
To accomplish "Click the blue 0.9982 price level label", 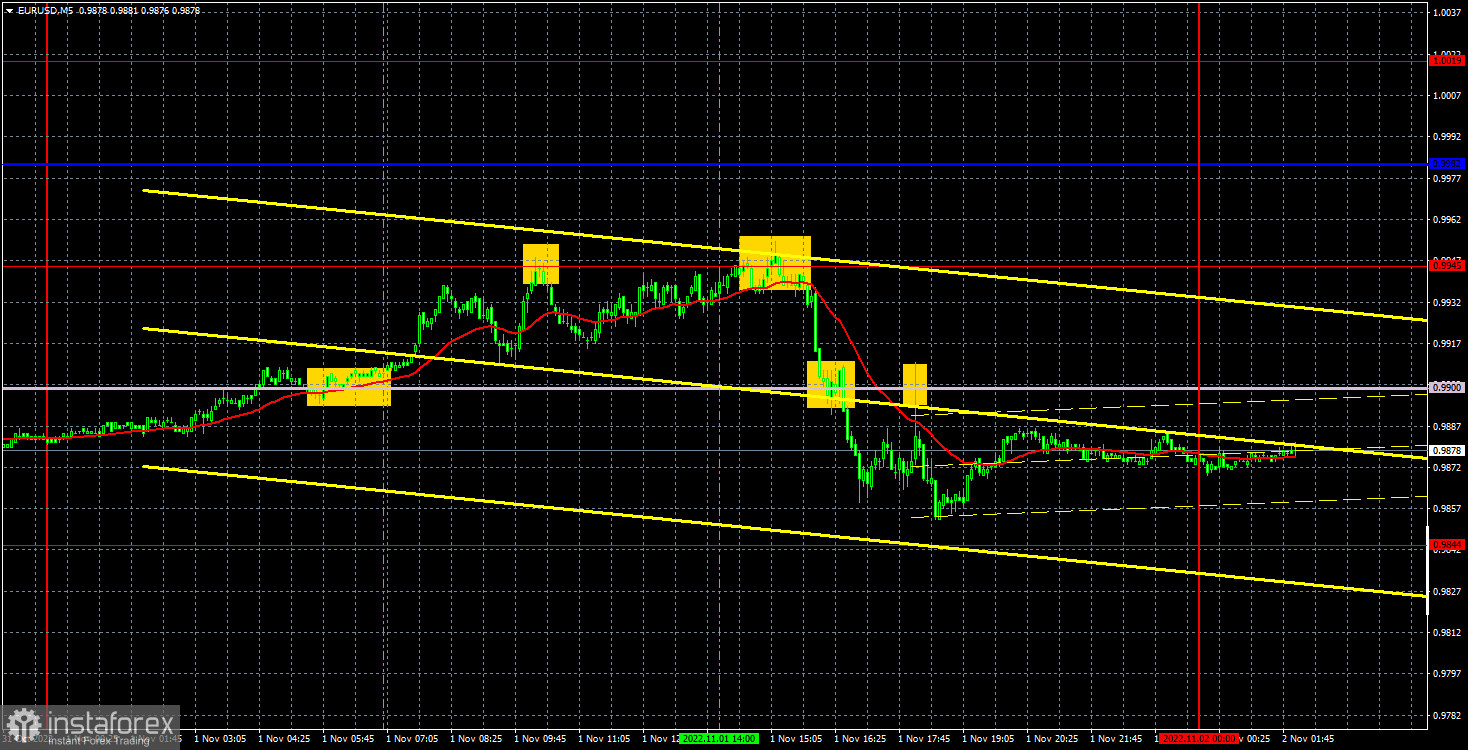I will (1448, 164).
